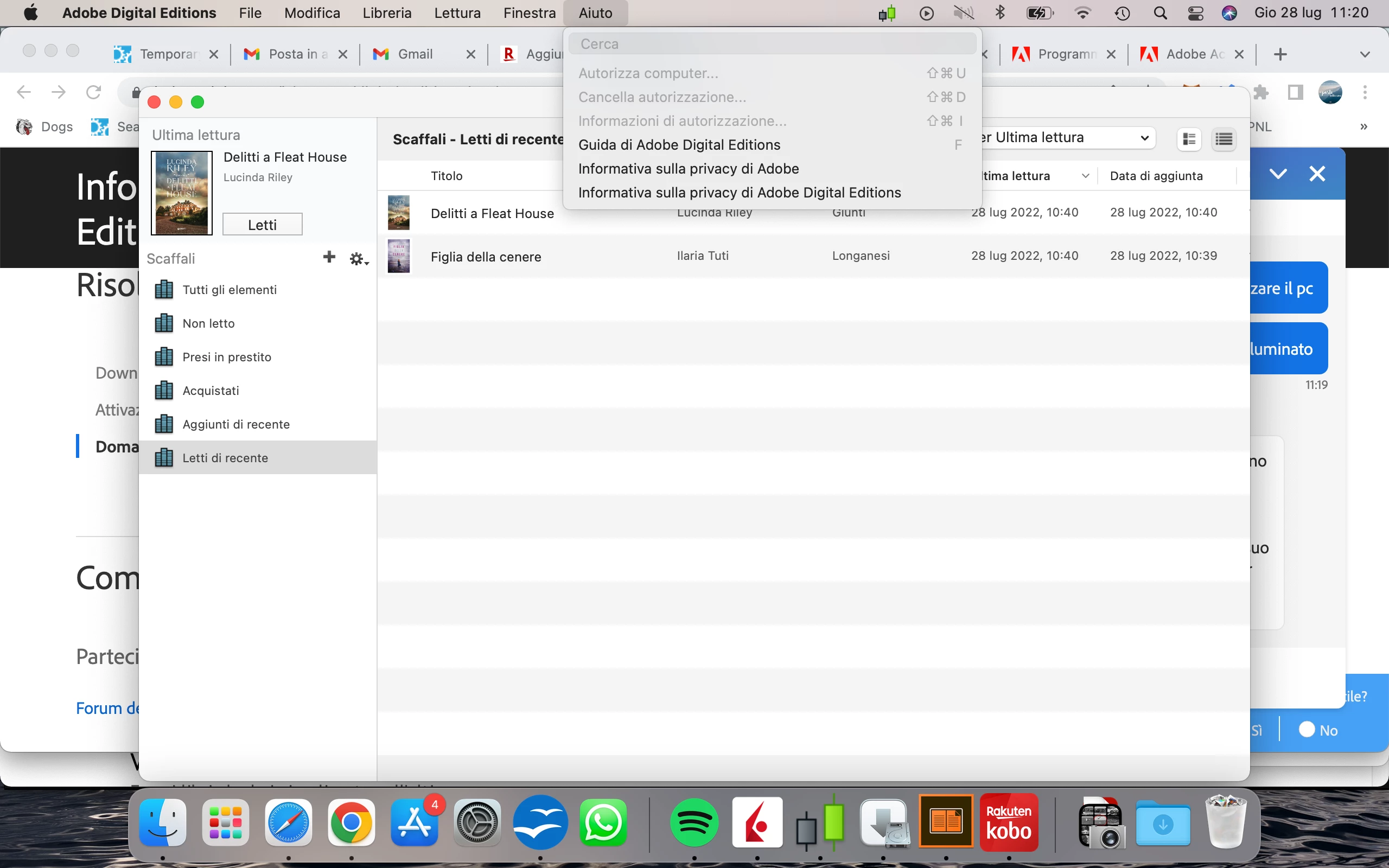Click Guida di Adobe Digital Editions

(x=679, y=145)
